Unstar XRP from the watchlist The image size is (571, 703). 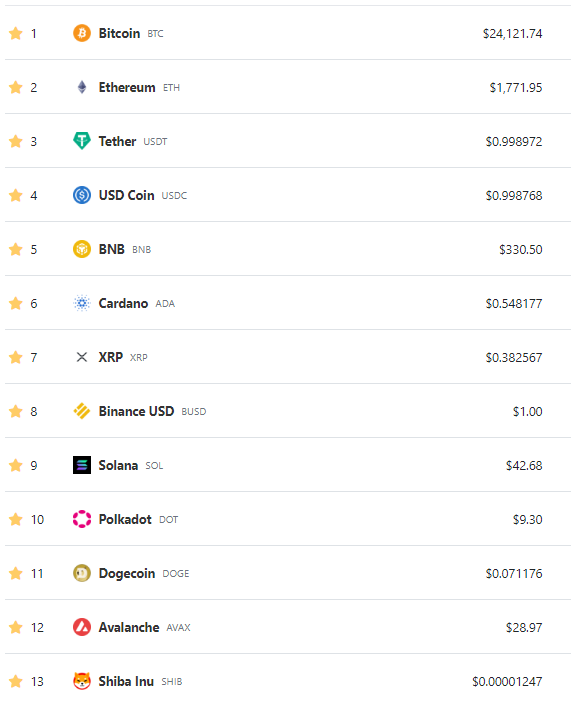pos(16,357)
